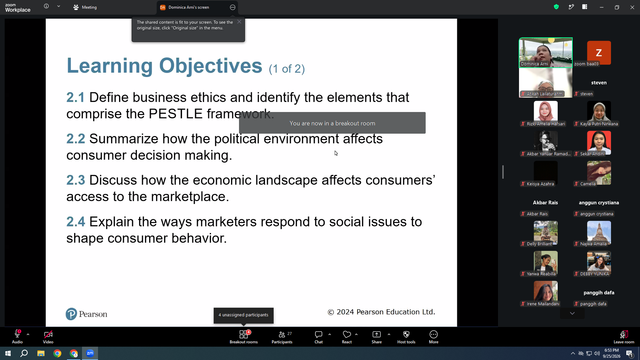Select Dominica Ami's video thumbnail
This screenshot has height=360, width=640.
click(546, 53)
